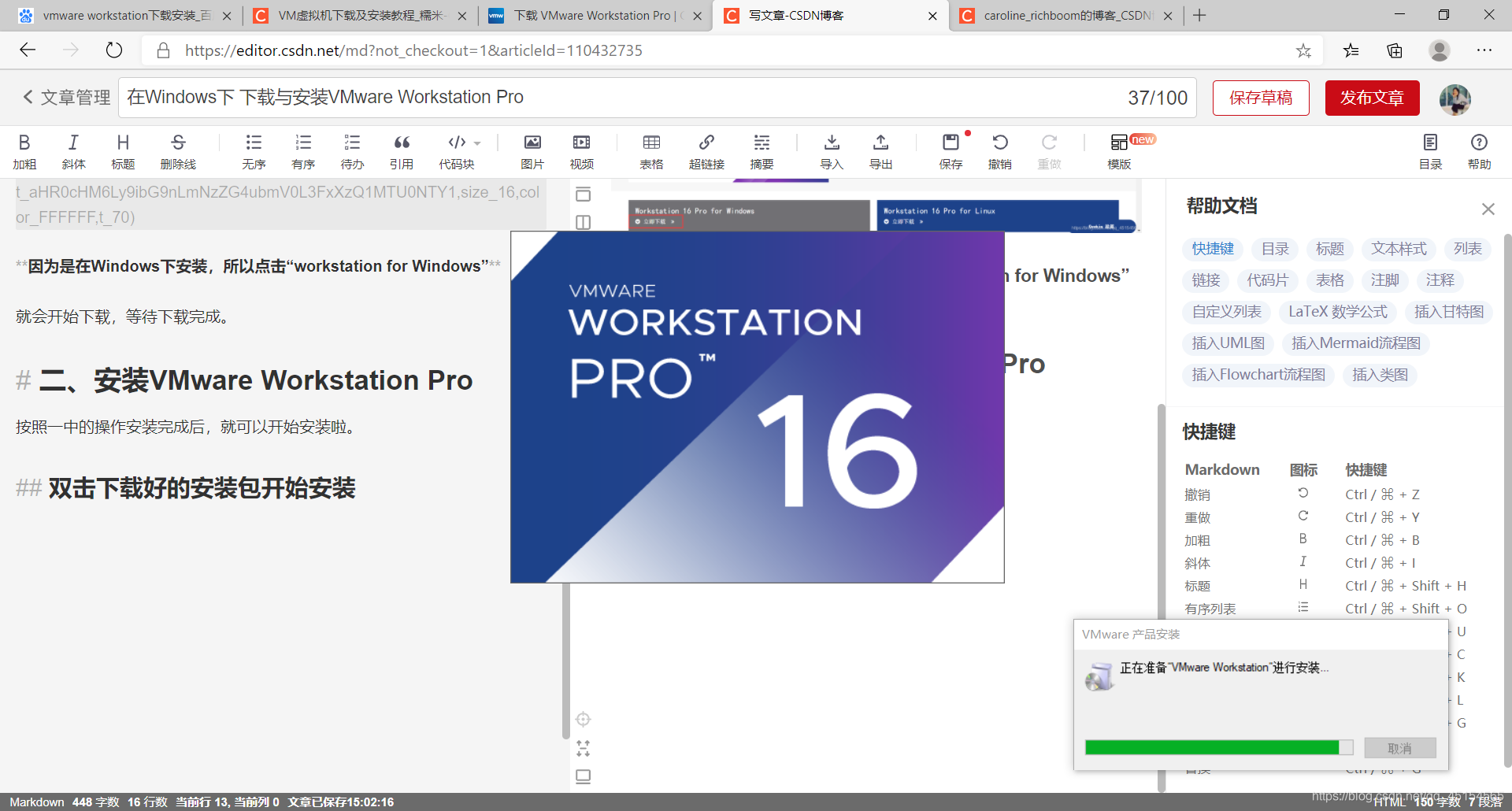Click the VMware Workstation Pro 16 splash
This screenshot has width=1512, height=811.
[758, 407]
